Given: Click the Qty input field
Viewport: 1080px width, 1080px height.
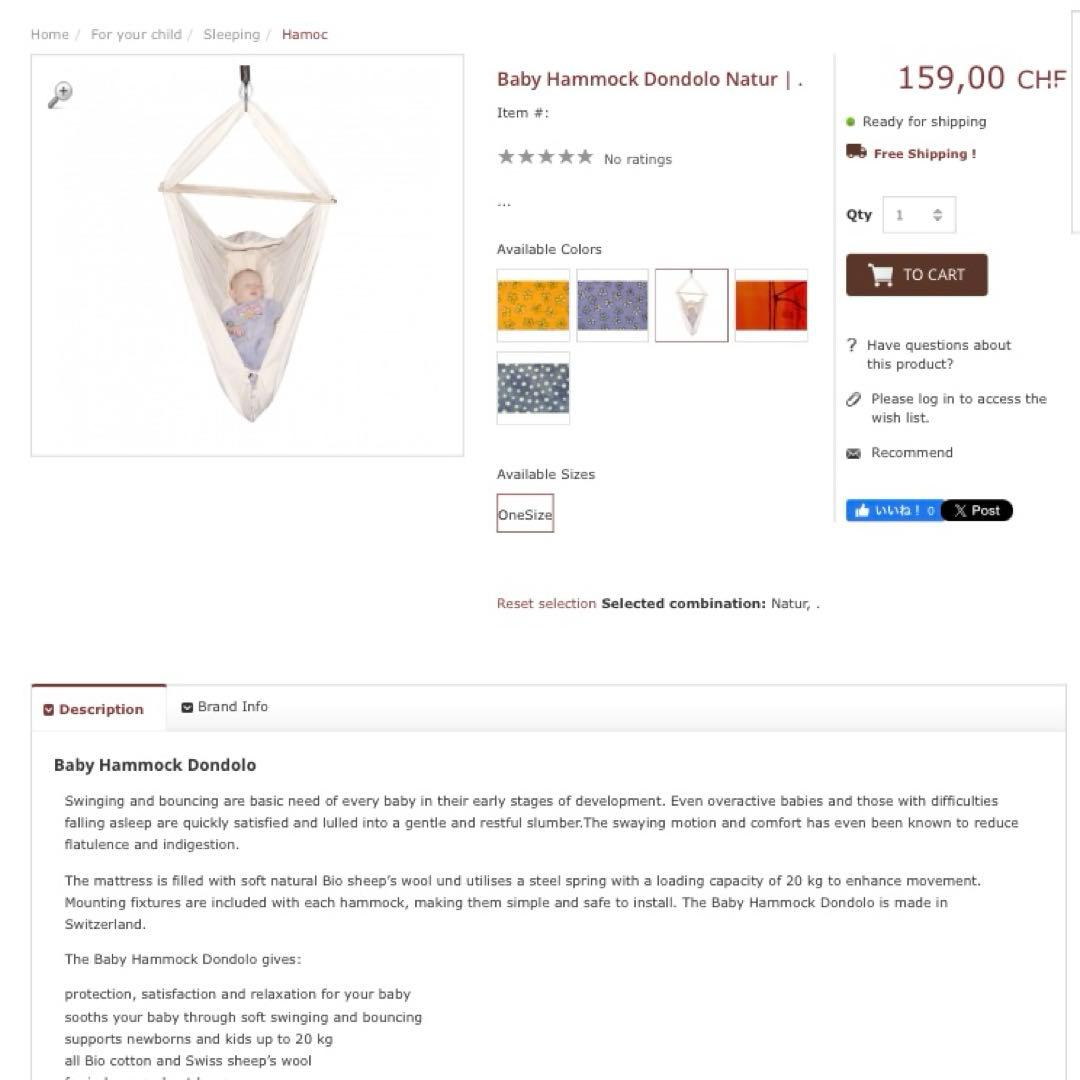Looking at the screenshot, I should point(905,215).
